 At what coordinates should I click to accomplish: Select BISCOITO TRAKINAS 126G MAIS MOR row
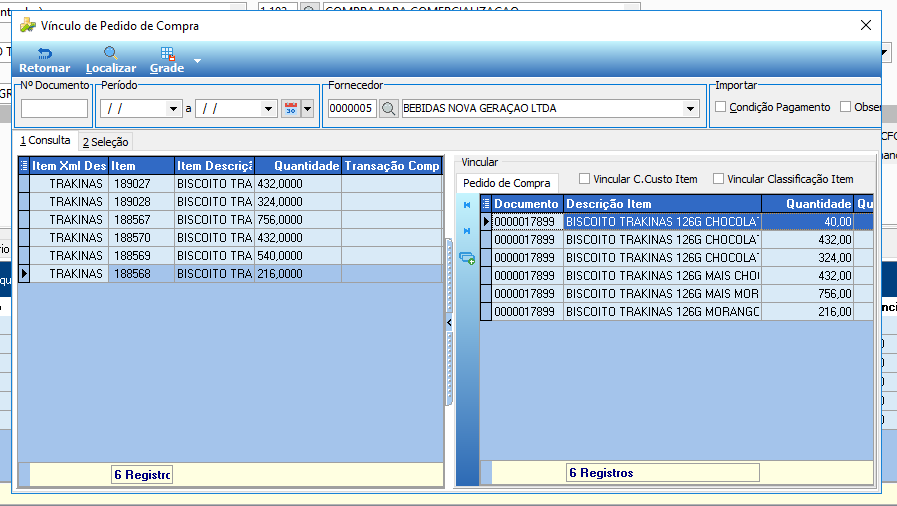(x=662, y=294)
